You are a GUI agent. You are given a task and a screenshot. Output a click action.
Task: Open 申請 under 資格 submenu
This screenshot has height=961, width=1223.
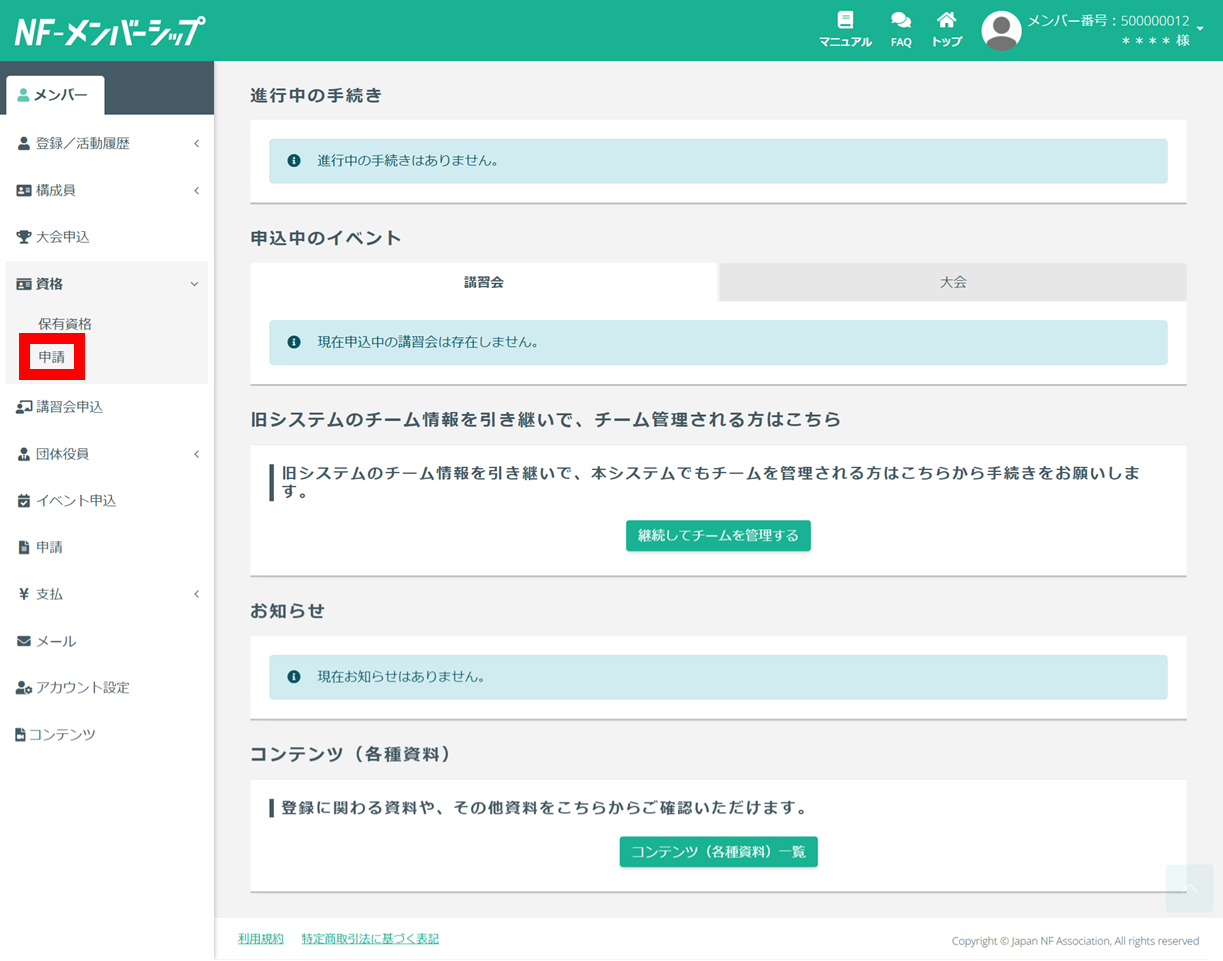click(x=51, y=357)
